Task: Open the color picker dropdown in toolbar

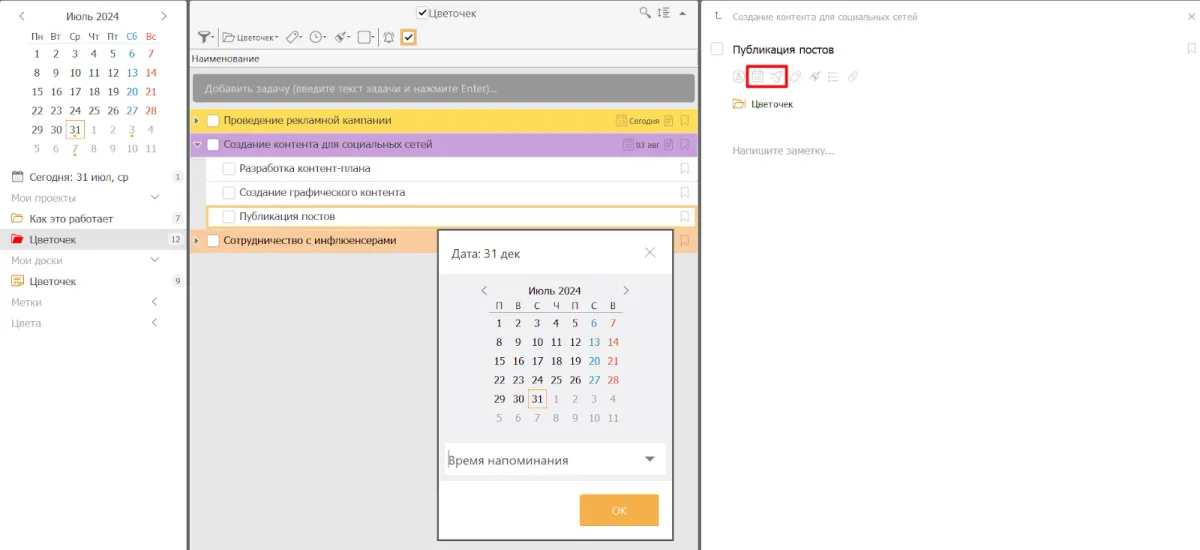Action: coord(365,37)
